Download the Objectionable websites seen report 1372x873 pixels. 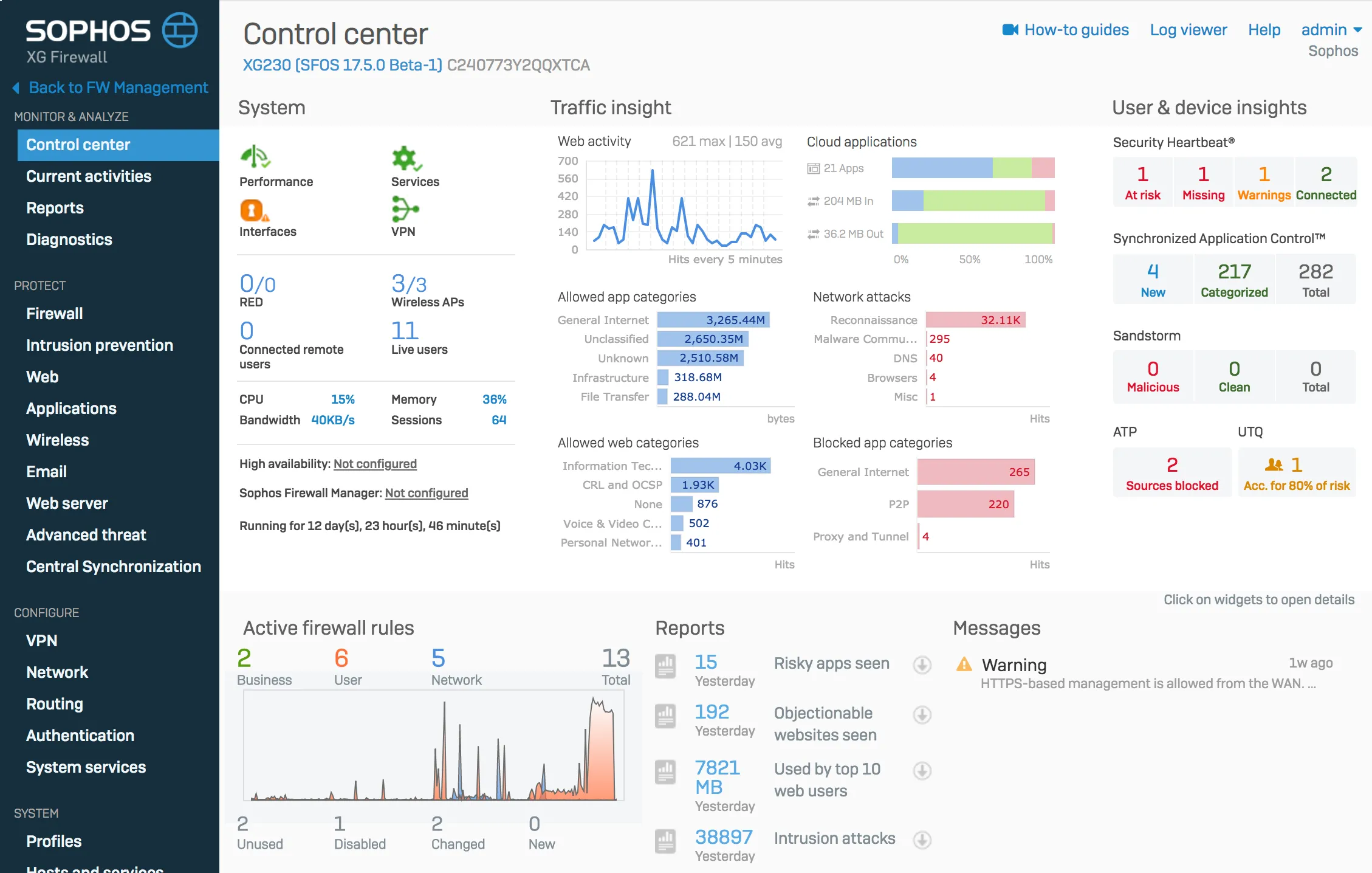pyautogui.click(x=922, y=715)
